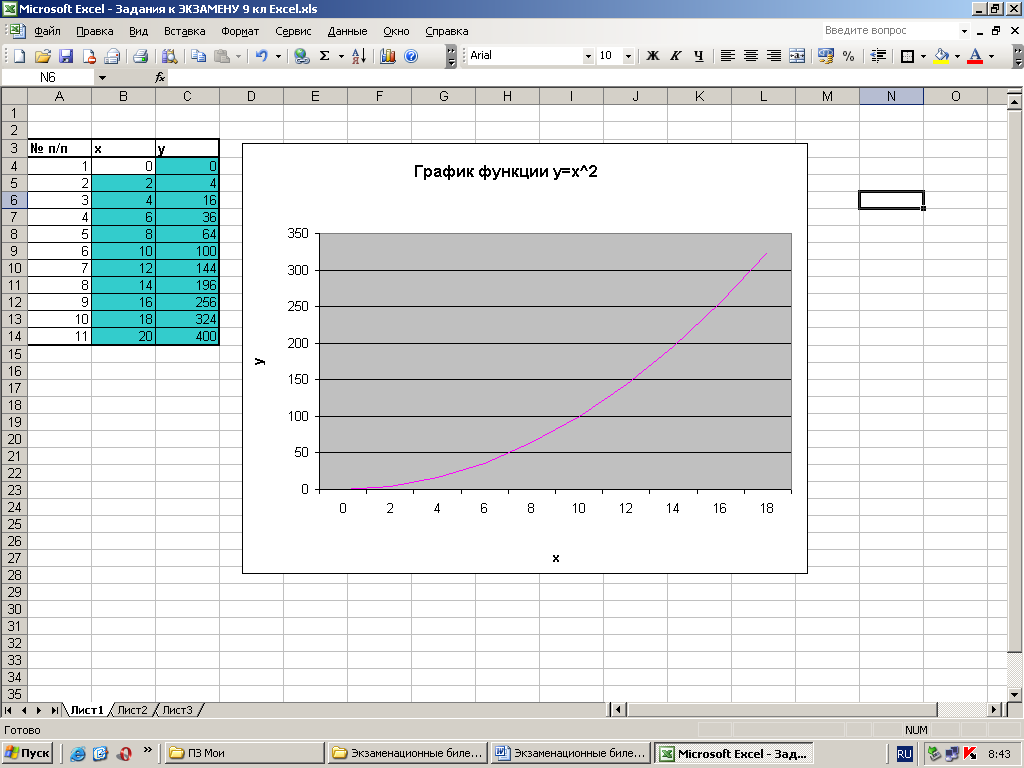Toggle Bold (Ж) formatting
This screenshot has width=1024, height=768.
[652, 56]
